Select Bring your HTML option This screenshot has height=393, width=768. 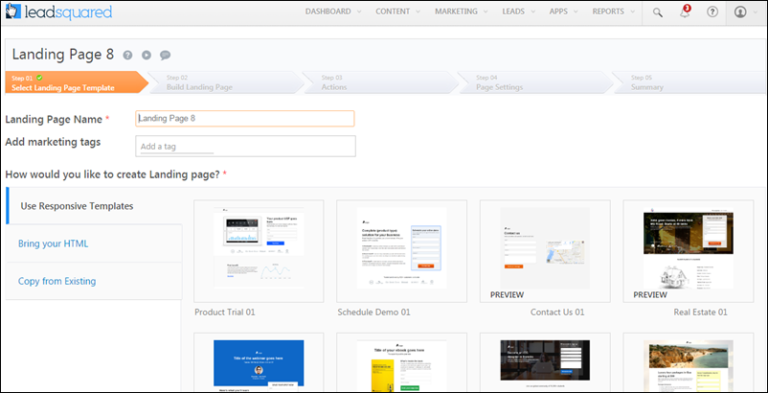(93, 244)
